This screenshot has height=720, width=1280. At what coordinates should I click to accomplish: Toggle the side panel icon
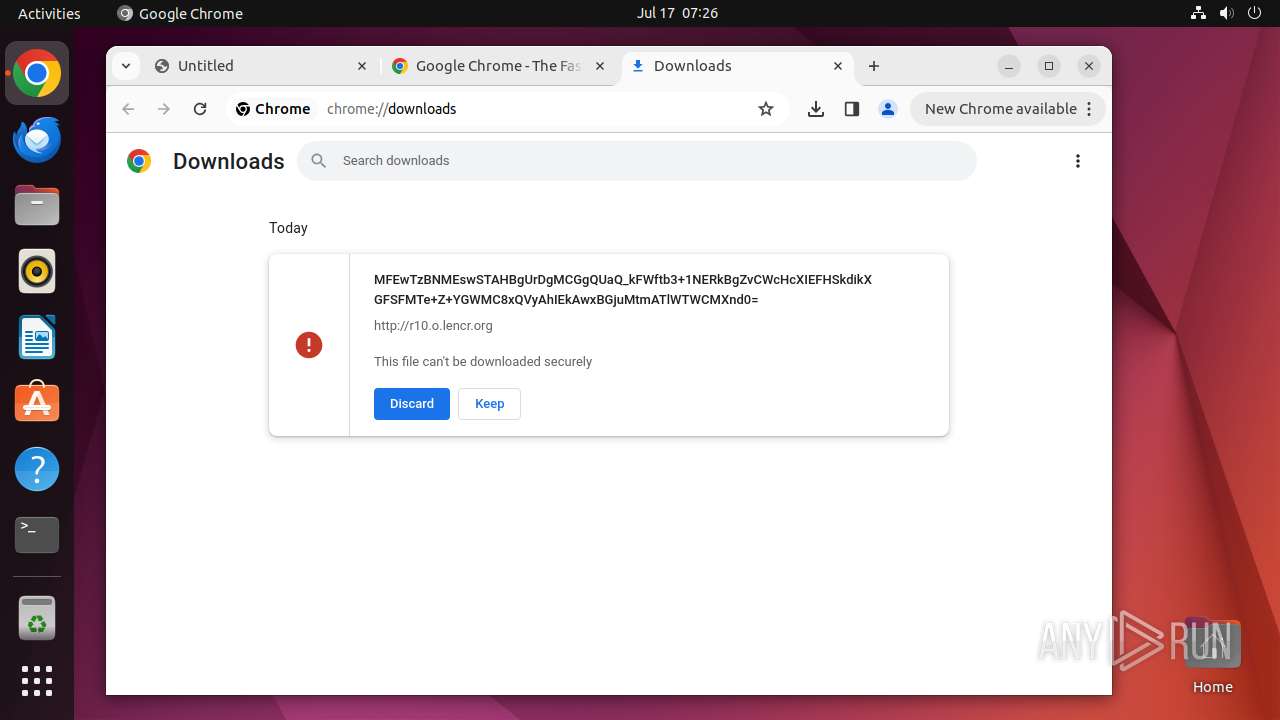[852, 109]
